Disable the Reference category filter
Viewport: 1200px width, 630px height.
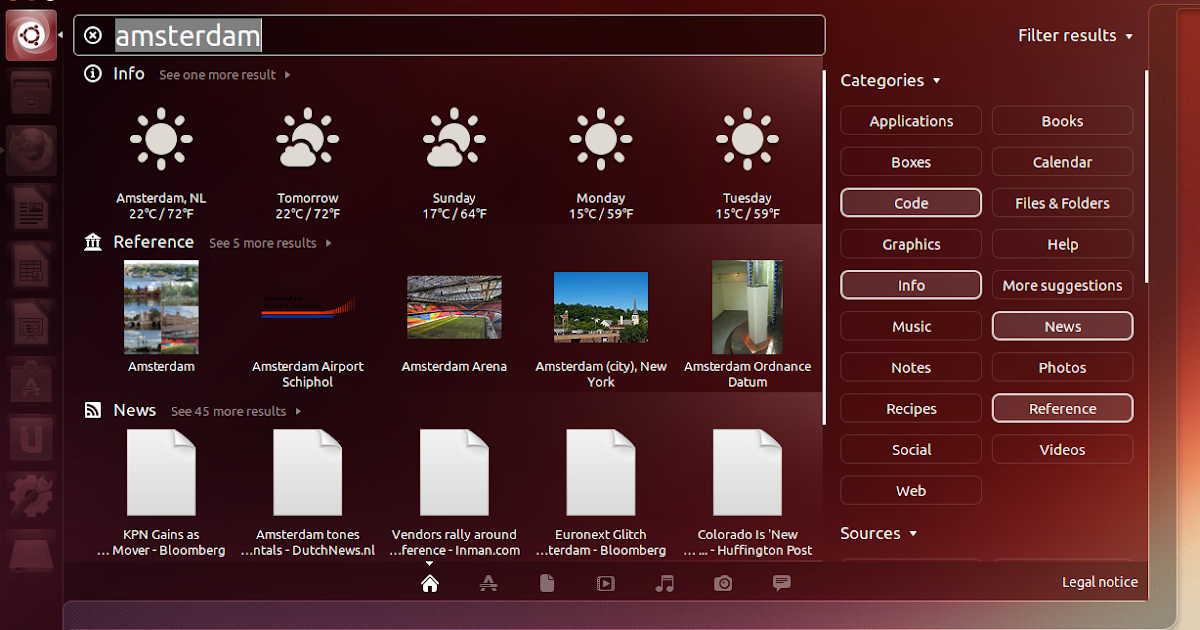coord(1062,408)
